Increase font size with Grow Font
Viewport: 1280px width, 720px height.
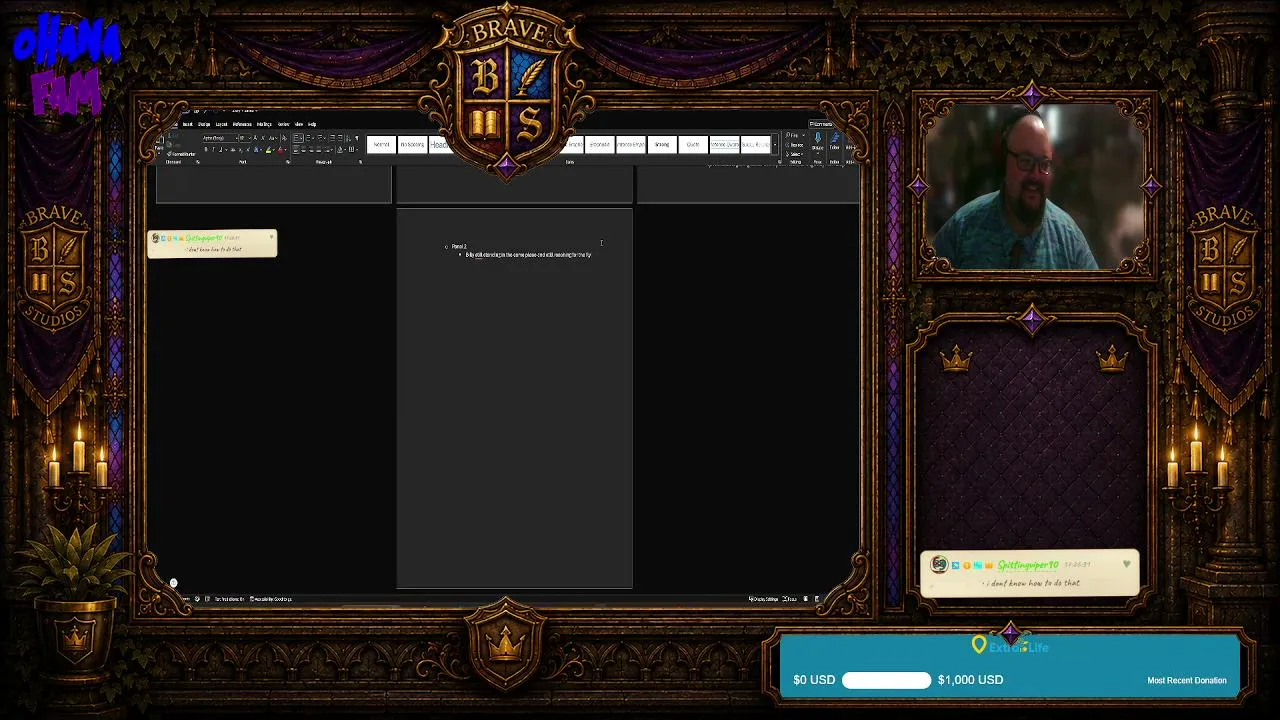[255, 138]
